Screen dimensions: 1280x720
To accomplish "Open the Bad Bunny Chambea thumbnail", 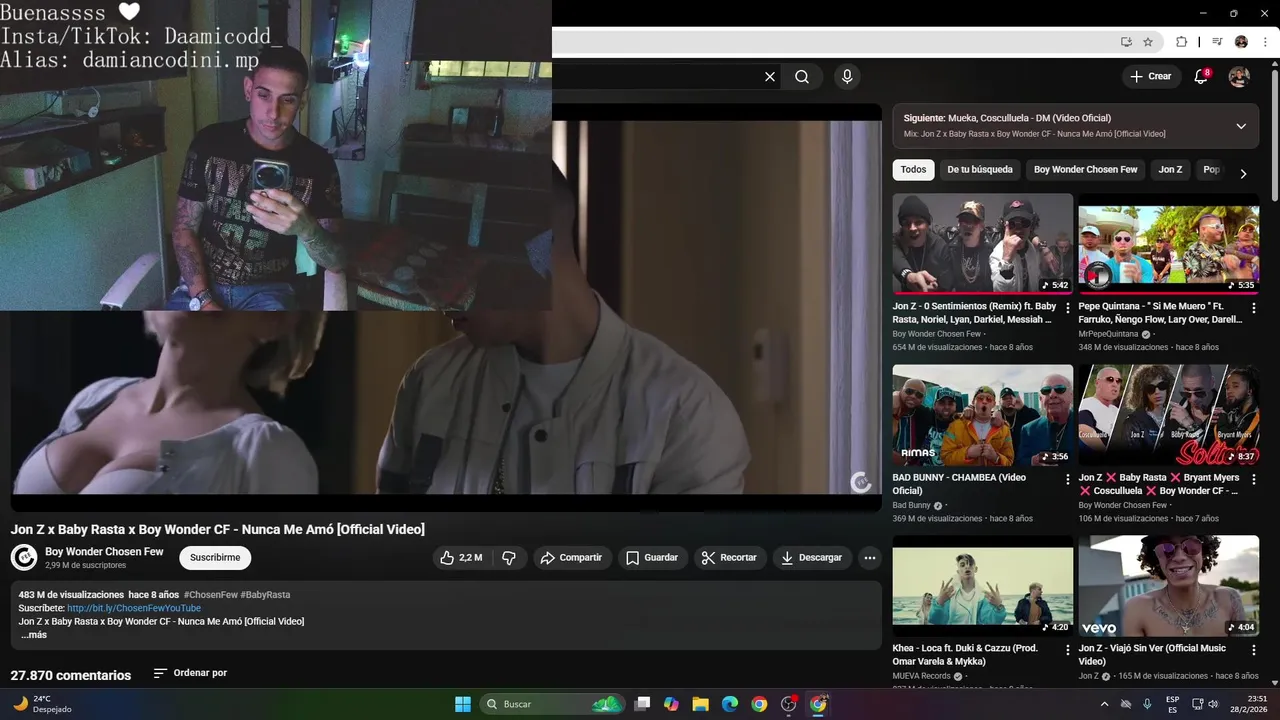I will point(982,415).
